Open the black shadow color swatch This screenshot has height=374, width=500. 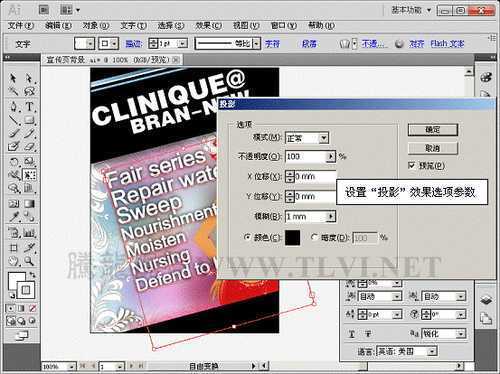click(x=292, y=238)
